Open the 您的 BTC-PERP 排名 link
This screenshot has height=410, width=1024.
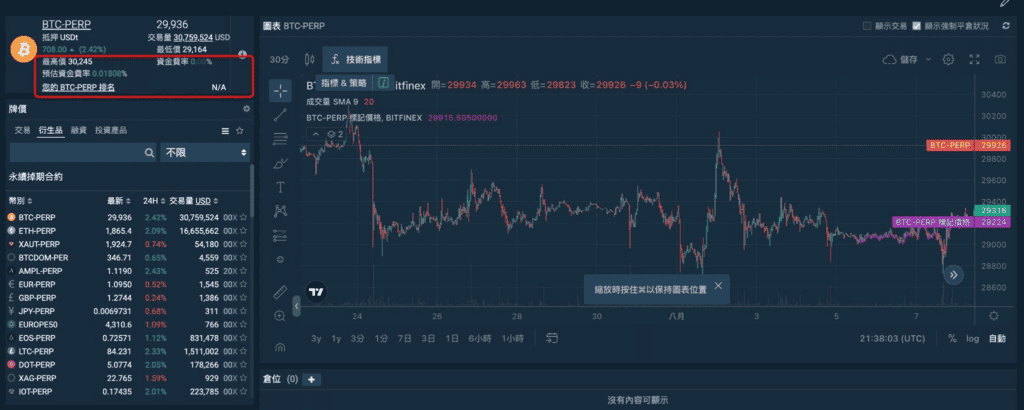78,87
